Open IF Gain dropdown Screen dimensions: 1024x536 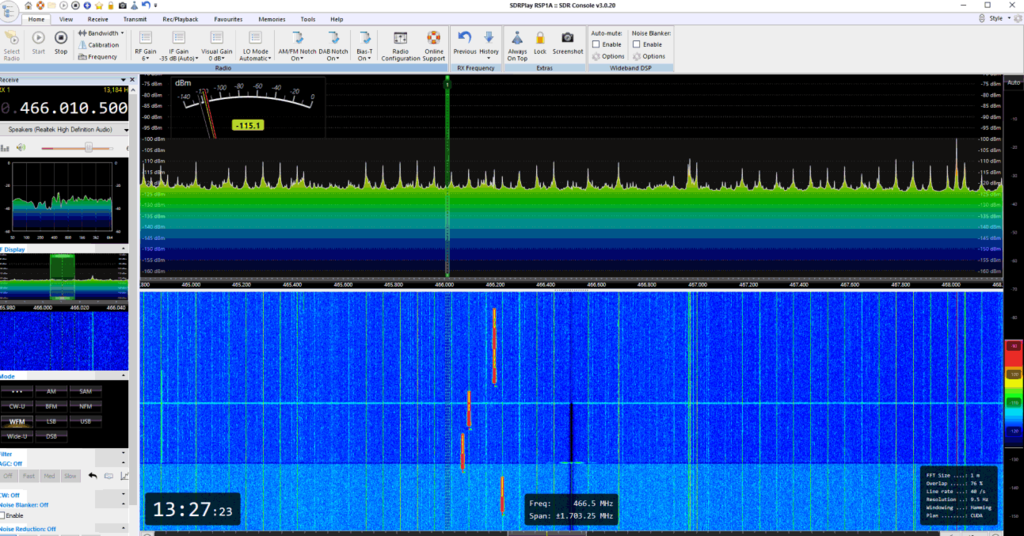click(178, 46)
